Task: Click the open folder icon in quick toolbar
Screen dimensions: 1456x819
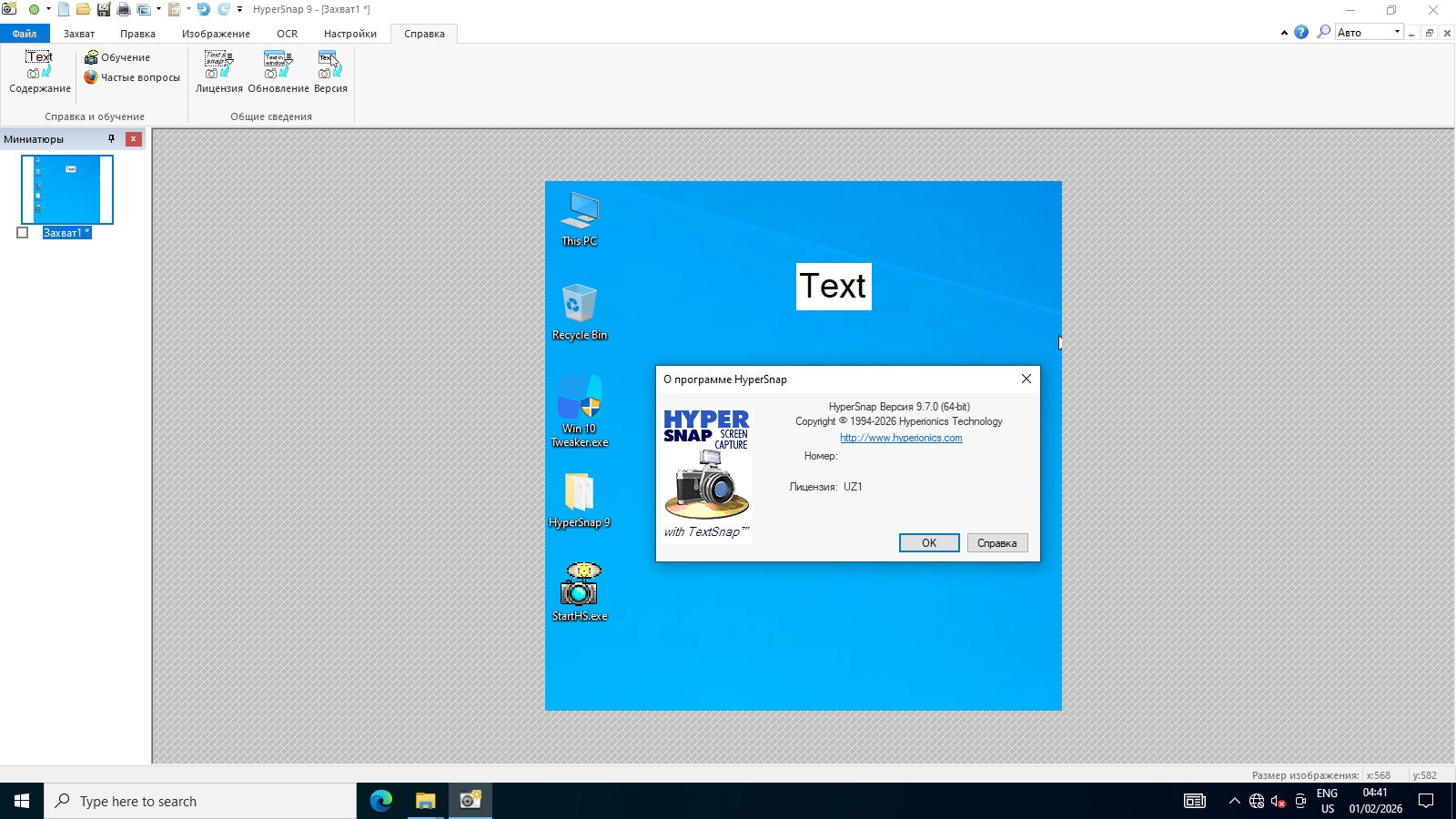Action: point(83,9)
